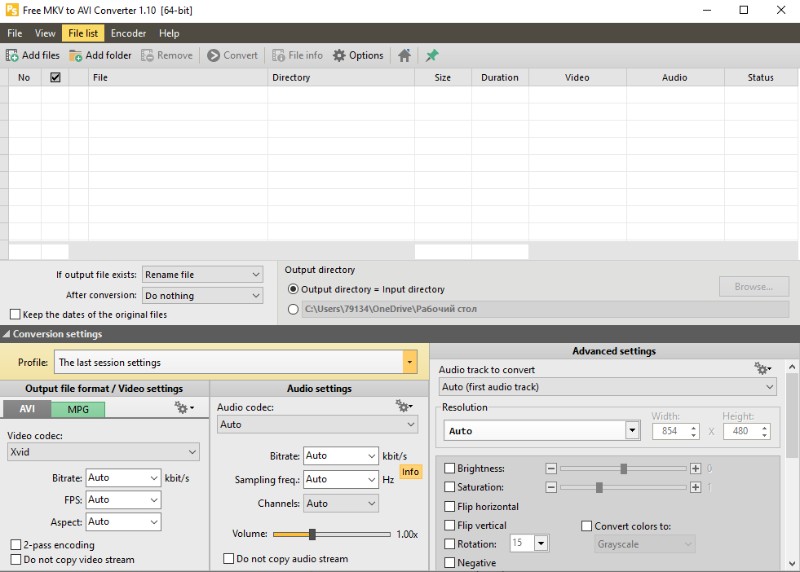The image size is (800, 572).
Task: Click the Volume slider handle
Action: click(312, 534)
